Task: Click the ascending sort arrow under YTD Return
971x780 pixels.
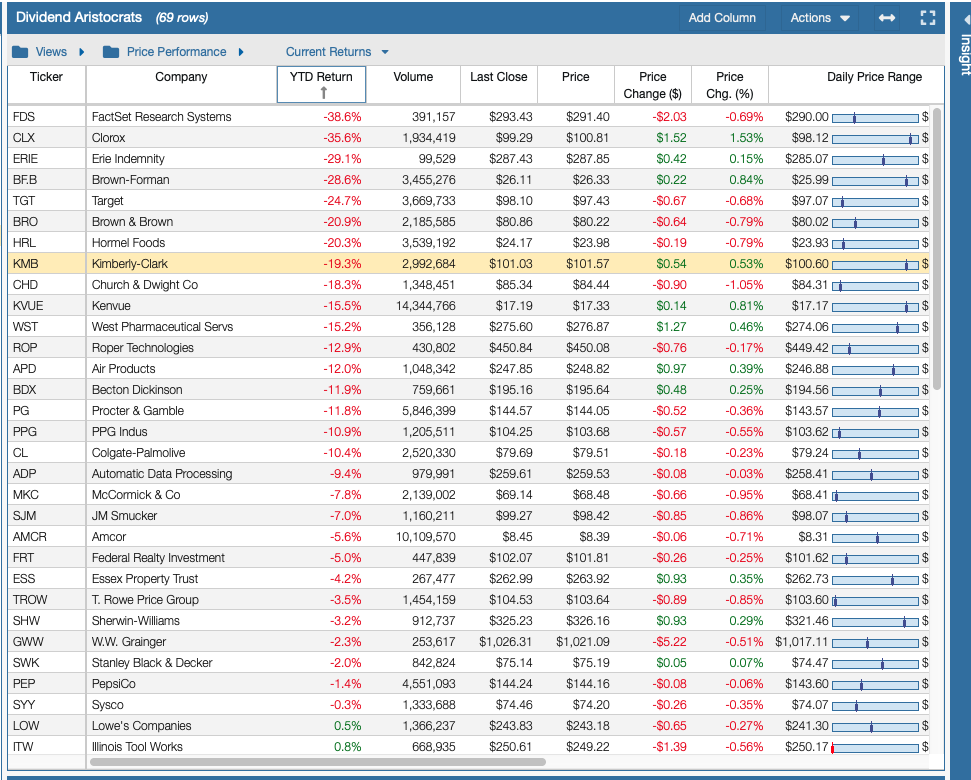Action: coord(321,92)
